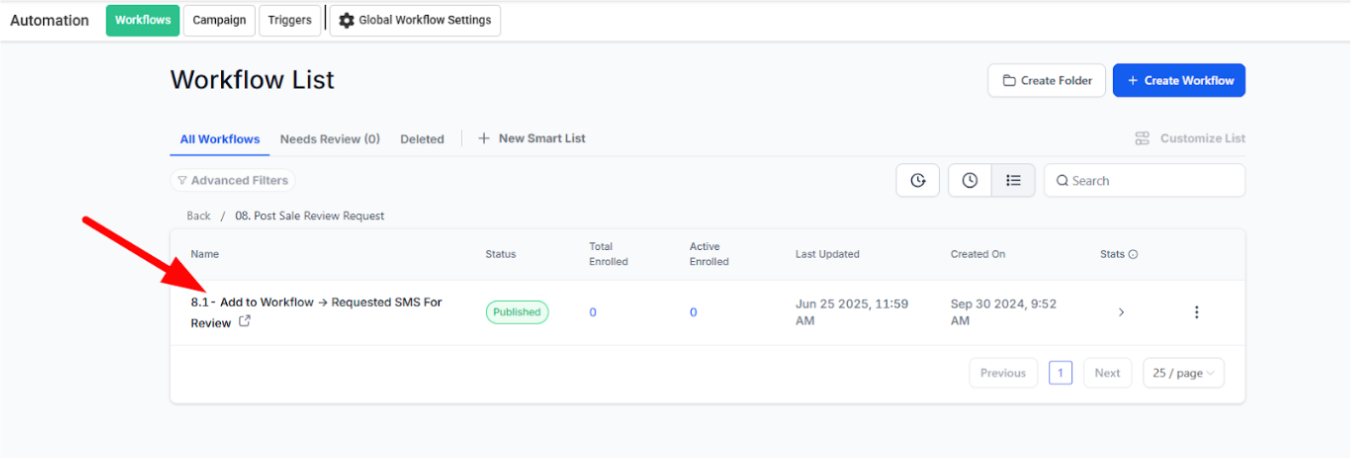
Task: Open three-dot menu for workflow 8.1
Action: (x=1196, y=312)
